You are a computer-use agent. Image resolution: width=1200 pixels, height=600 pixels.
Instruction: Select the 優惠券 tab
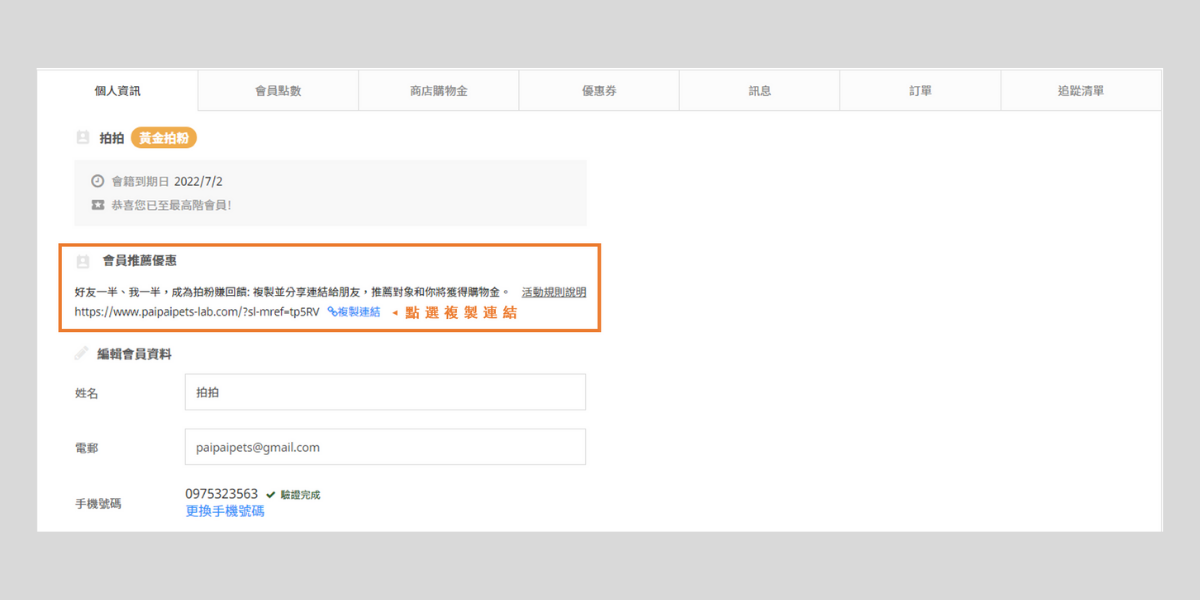coord(599,91)
